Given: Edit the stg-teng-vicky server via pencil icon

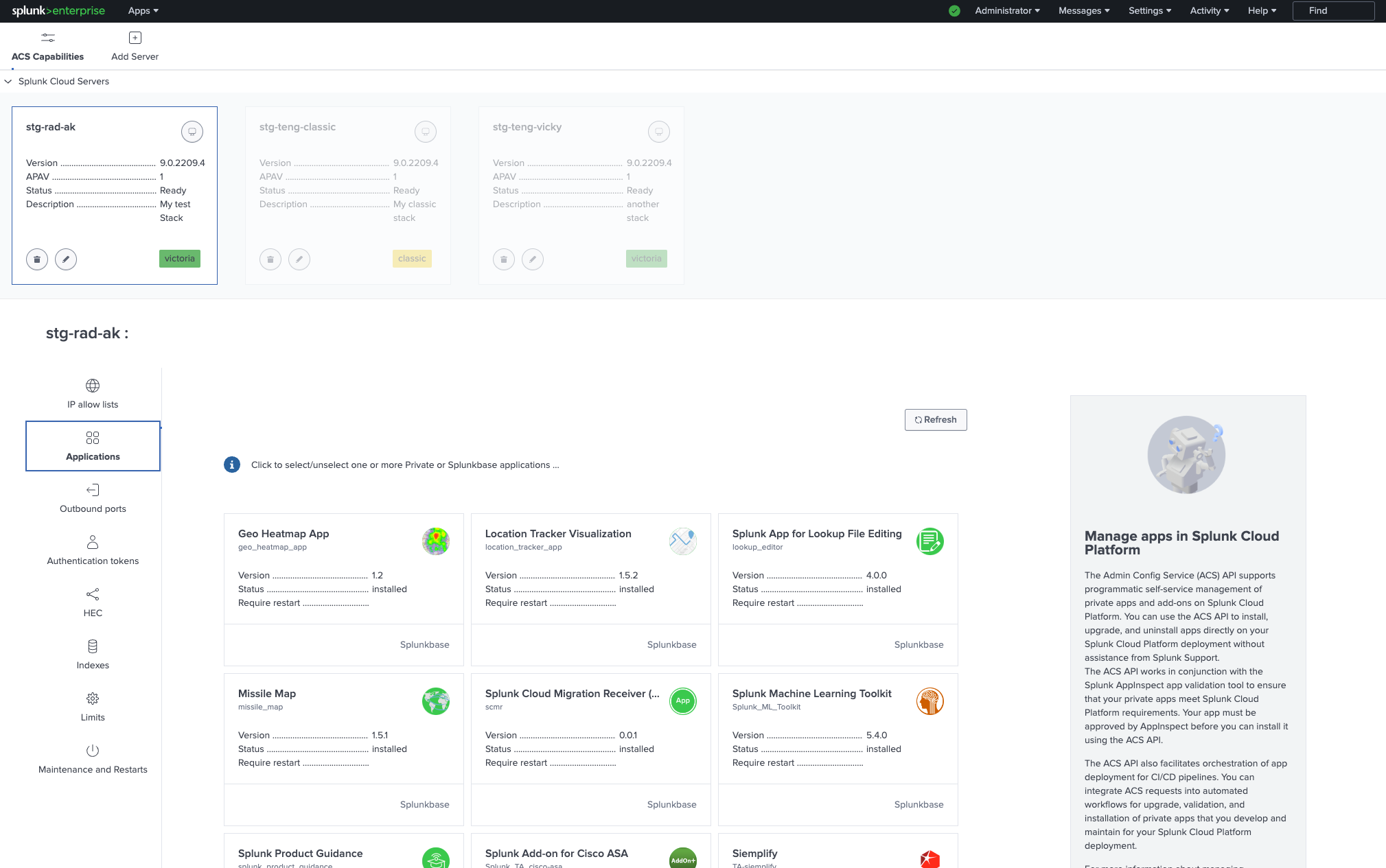Looking at the screenshot, I should [x=533, y=259].
